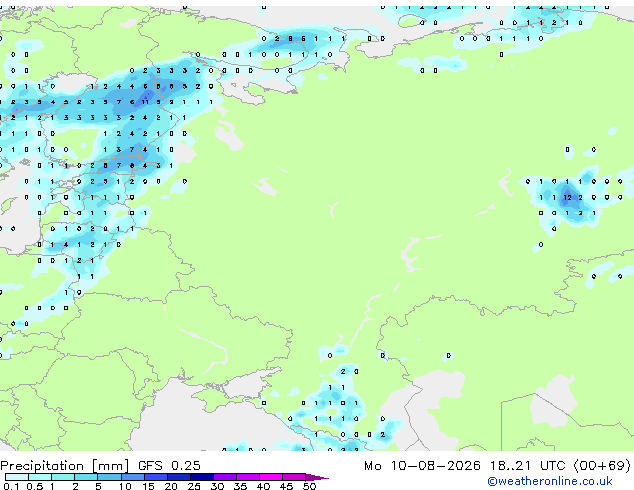Click the over-50 mm legend arrow tip

317,477
